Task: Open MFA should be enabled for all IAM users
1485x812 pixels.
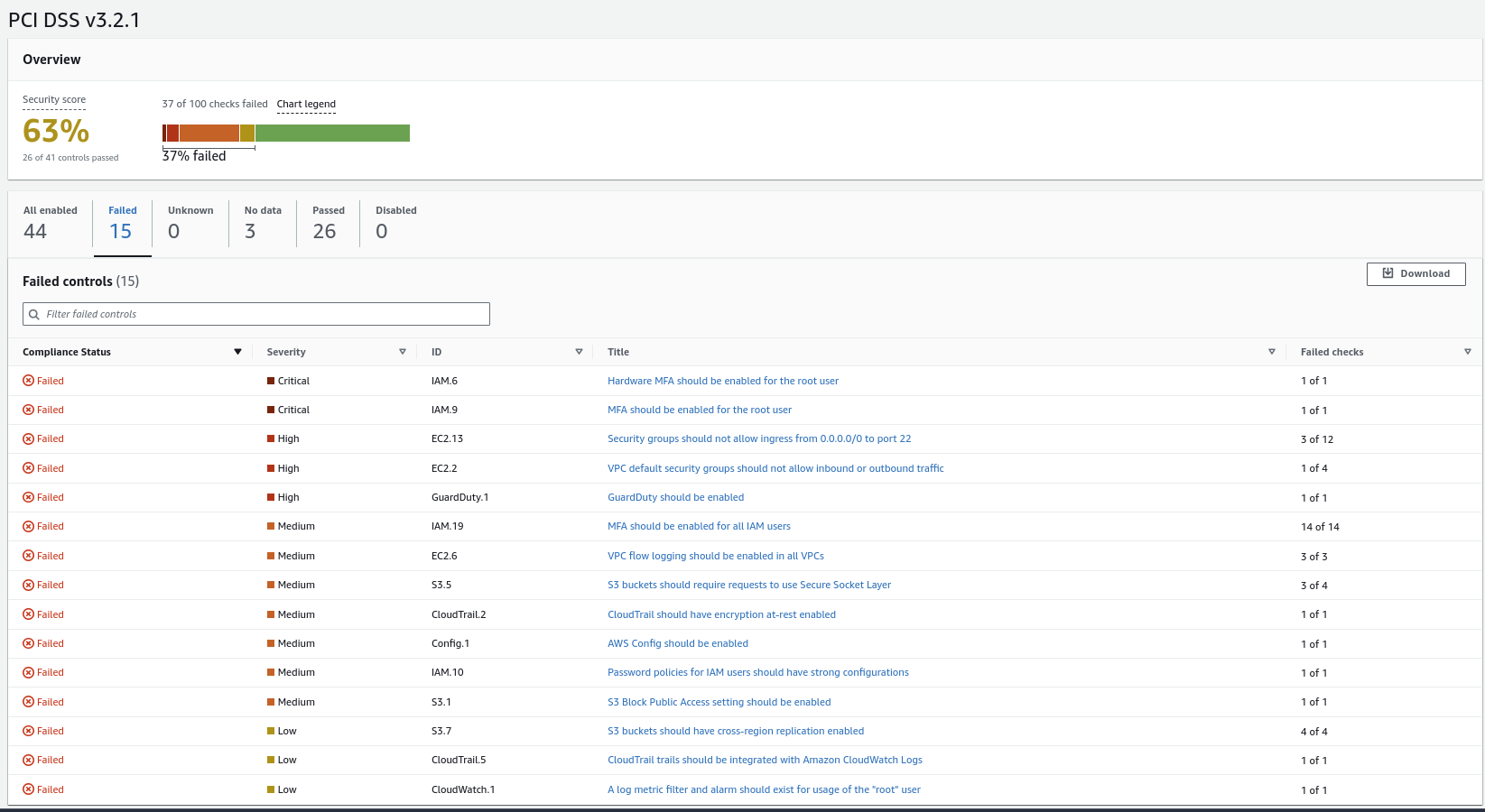Action: click(x=699, y=526)
